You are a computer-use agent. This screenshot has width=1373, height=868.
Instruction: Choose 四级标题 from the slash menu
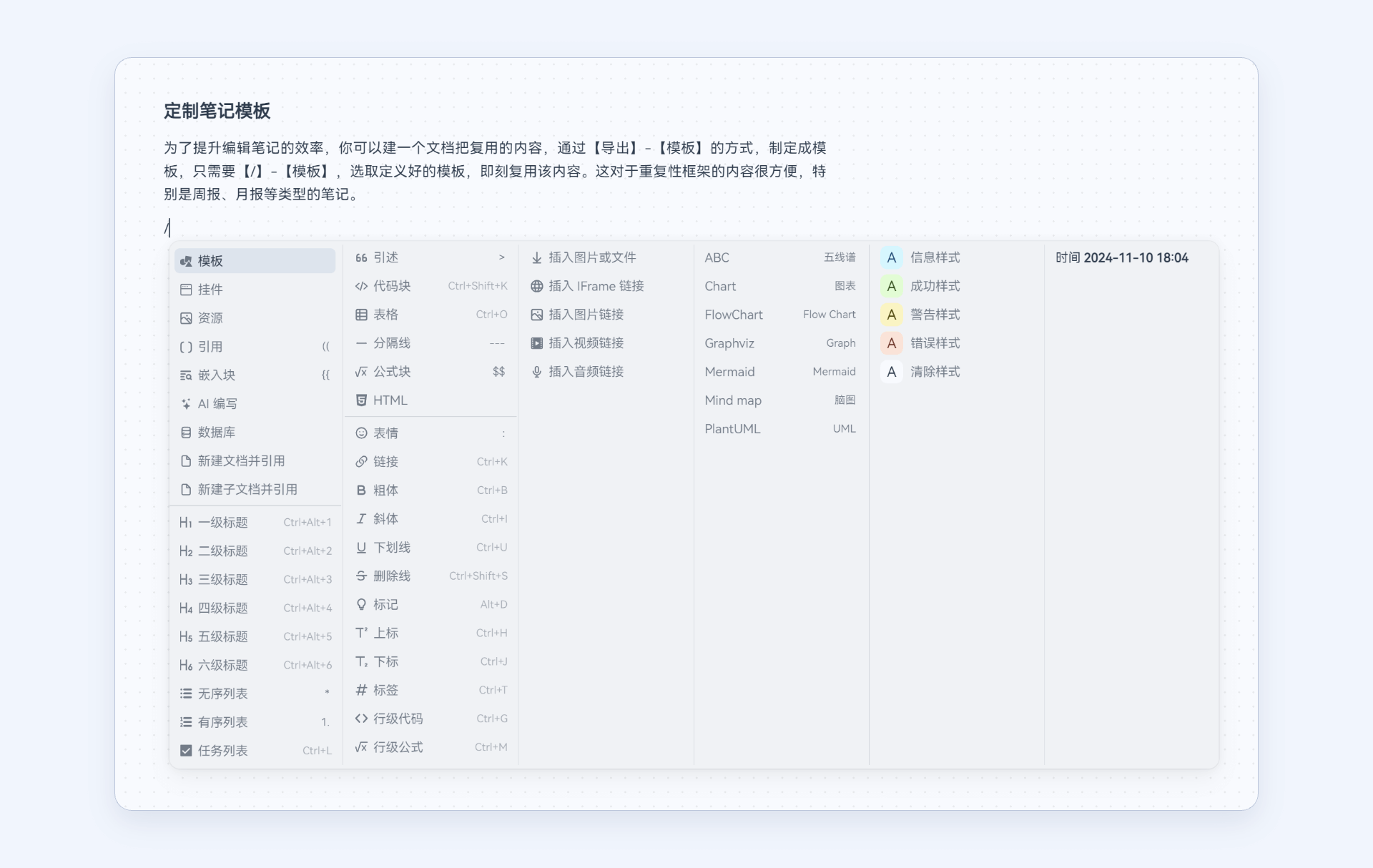[x=255, y=608]
